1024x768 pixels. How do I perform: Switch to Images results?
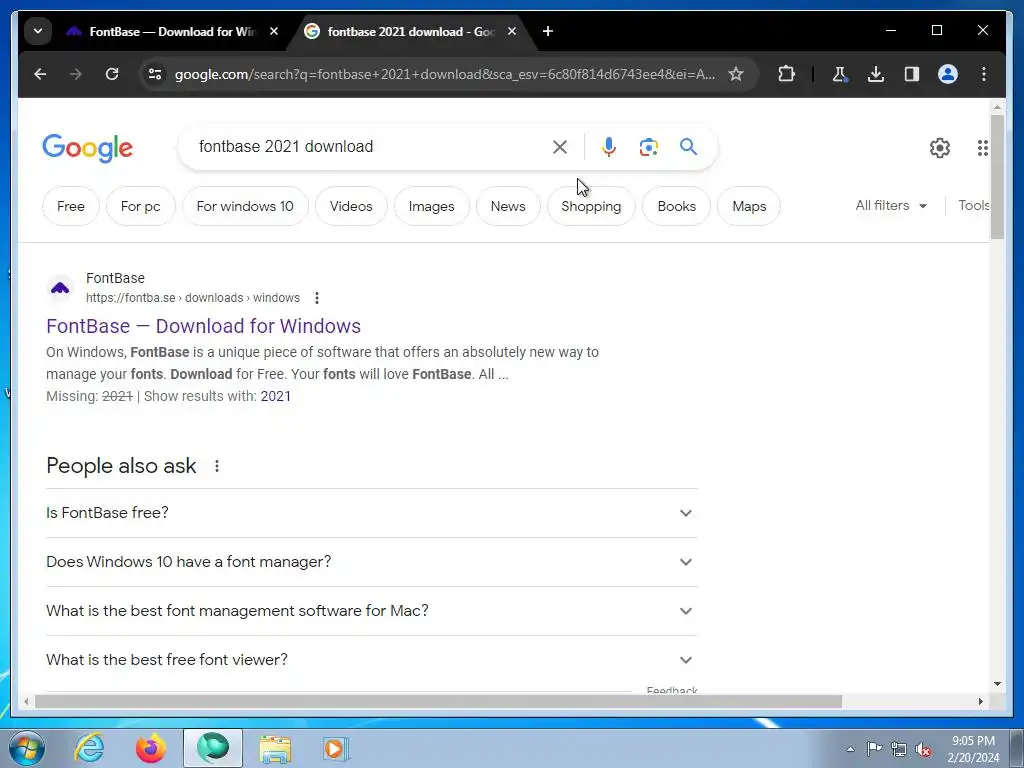click(x=431, y=206)
